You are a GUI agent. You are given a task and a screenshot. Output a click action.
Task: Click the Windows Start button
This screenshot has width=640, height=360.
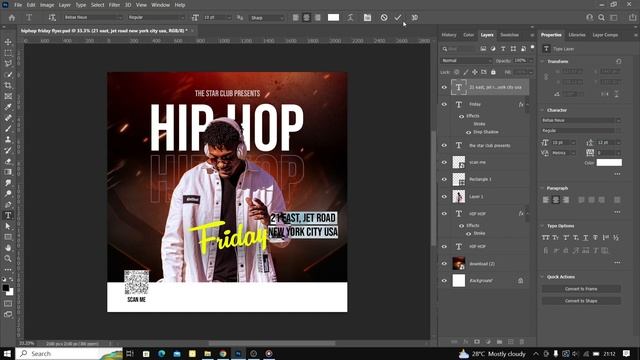tap(7, 353)
